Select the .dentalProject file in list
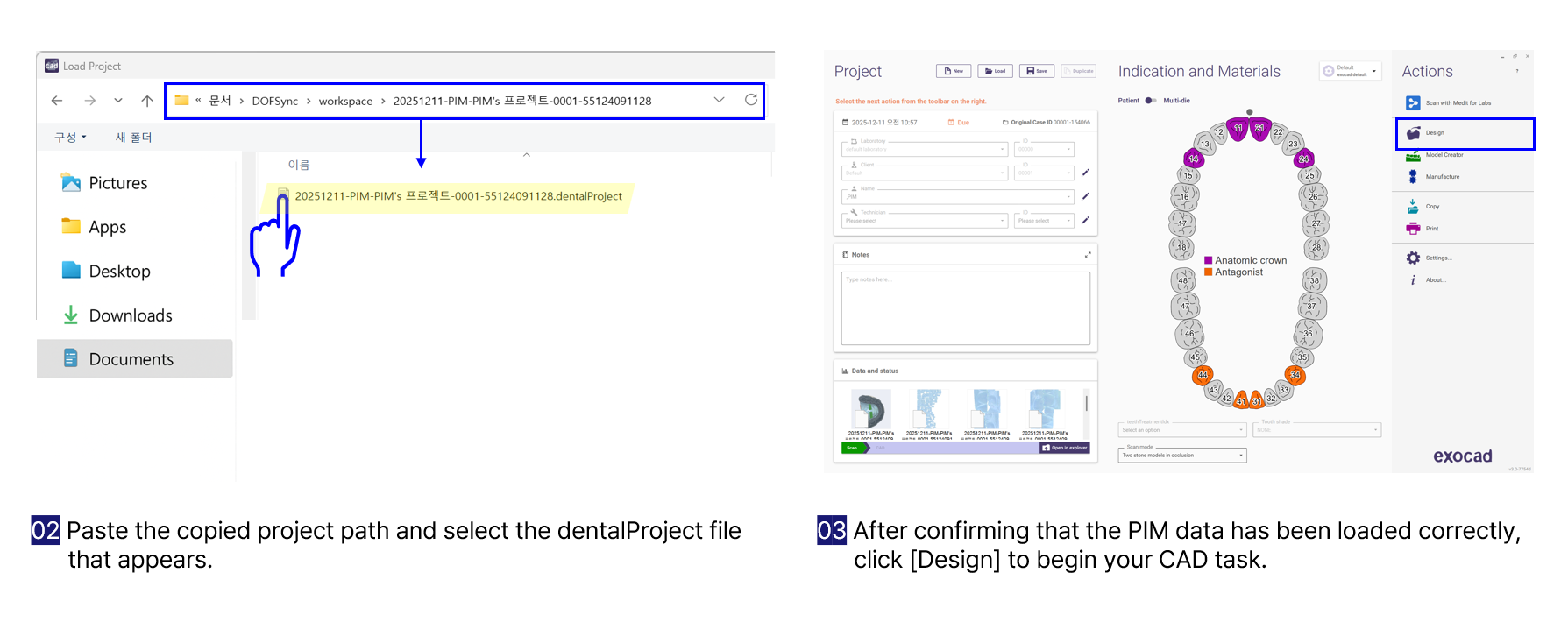Image resolution: width=1568 pixels, height=629 pixels. click(x=458, y=196)
